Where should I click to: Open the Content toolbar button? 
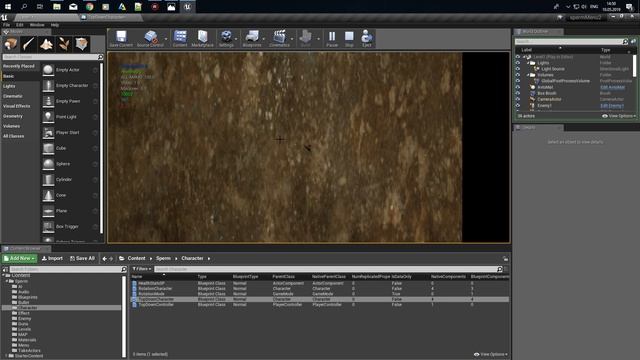point(180,39)
